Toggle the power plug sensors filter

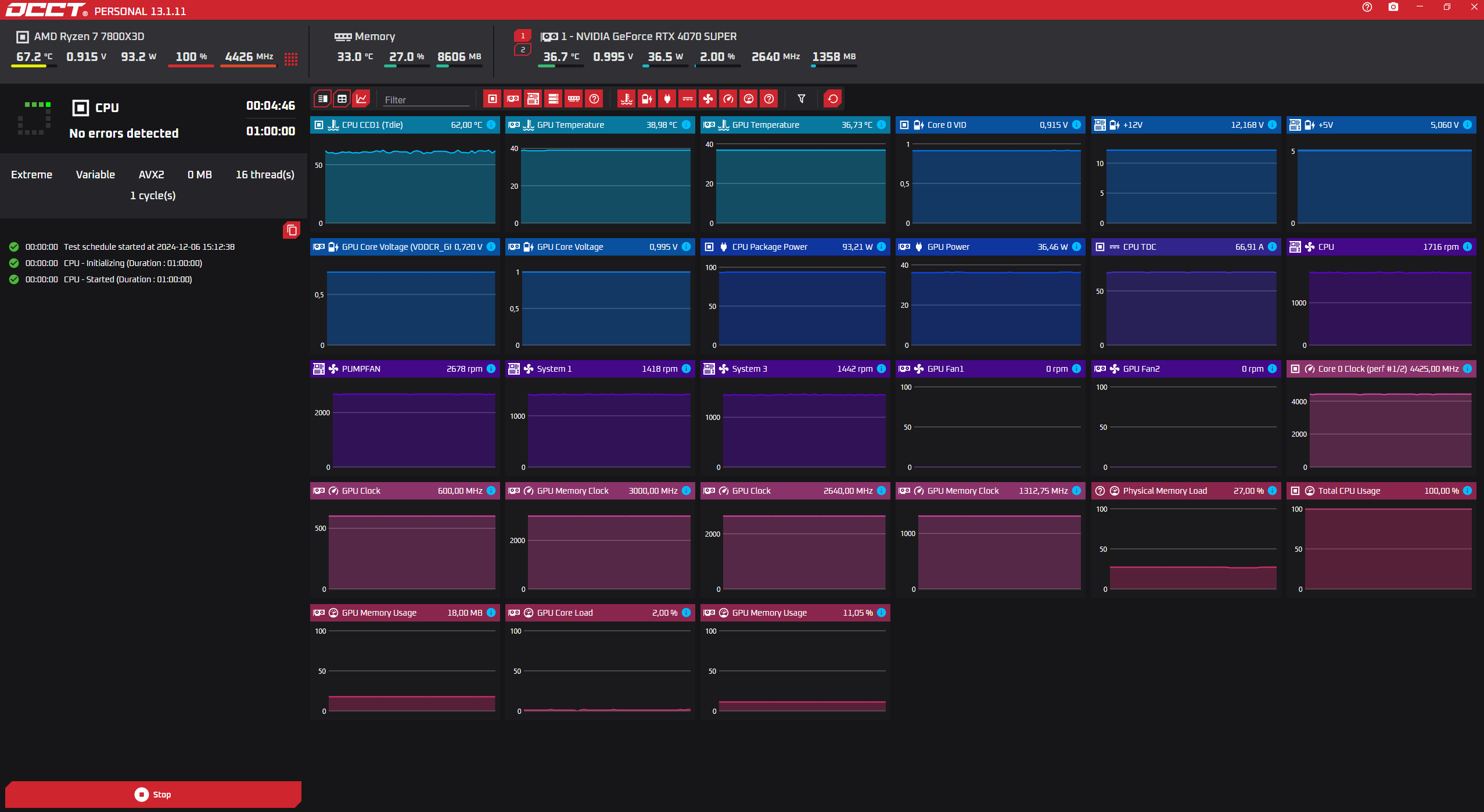[667, 99]
